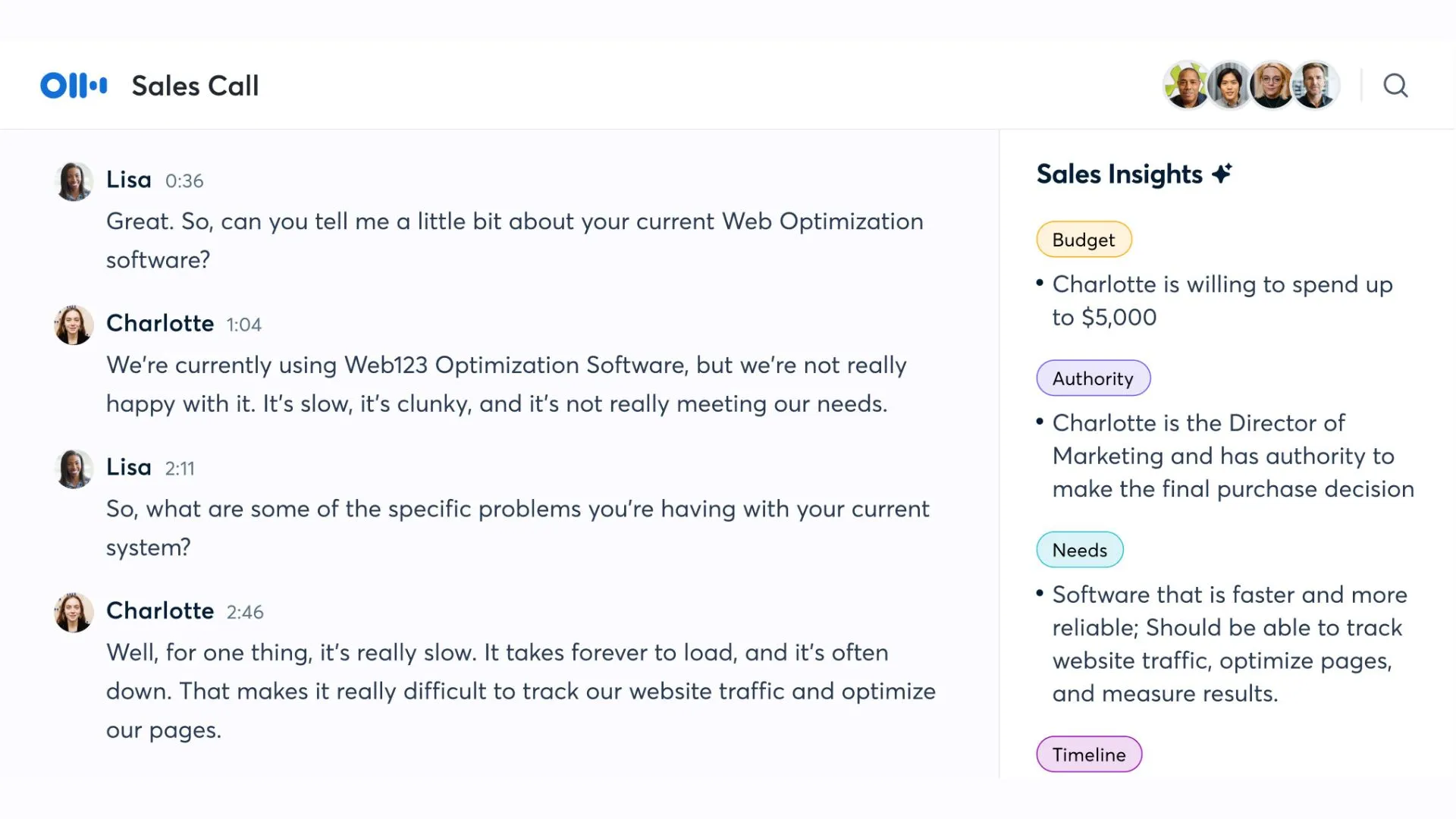This screenshot has width=1456, height=819.
Task: Click Charlotte's avatar at the 2:46 message
Action: 74,612
